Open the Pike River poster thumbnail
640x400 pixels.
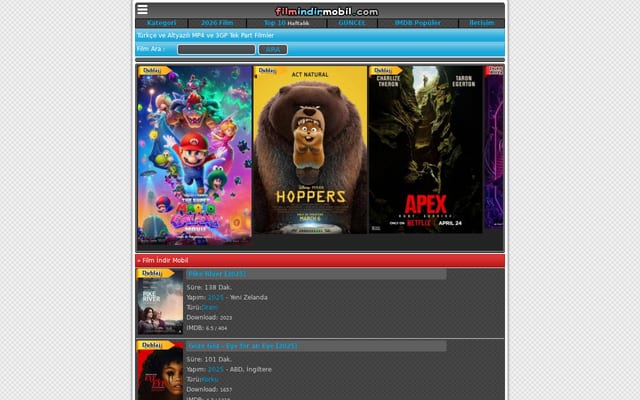[160, 302]
